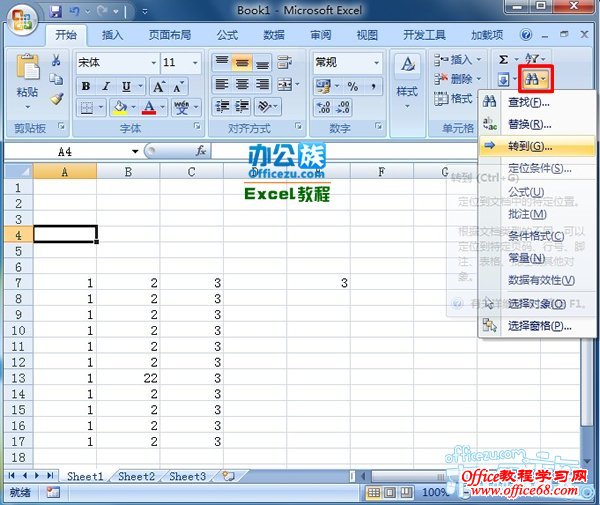The height and width of the screenshot is (505, 600).
Task: Click the formula bar input field
Action: tap(344, 152)
